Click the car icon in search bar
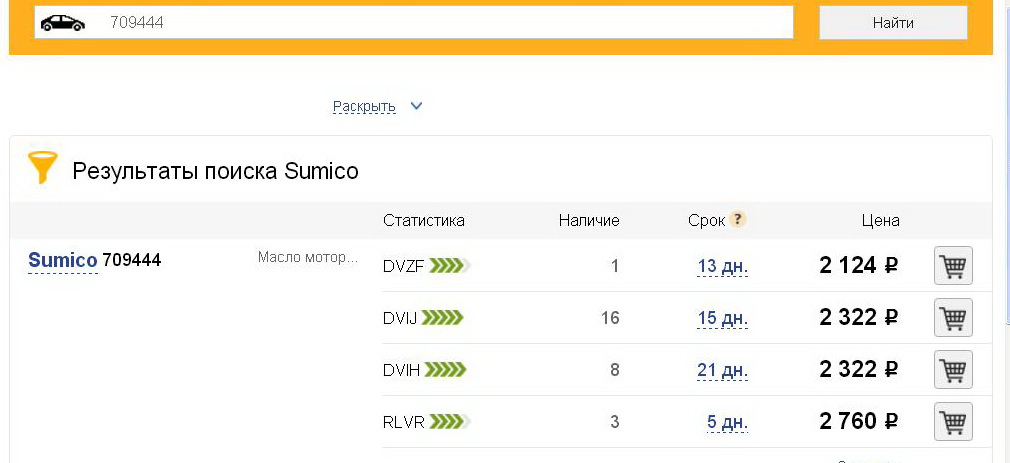Screen dimensions: 1010x463 pos(62,23)
